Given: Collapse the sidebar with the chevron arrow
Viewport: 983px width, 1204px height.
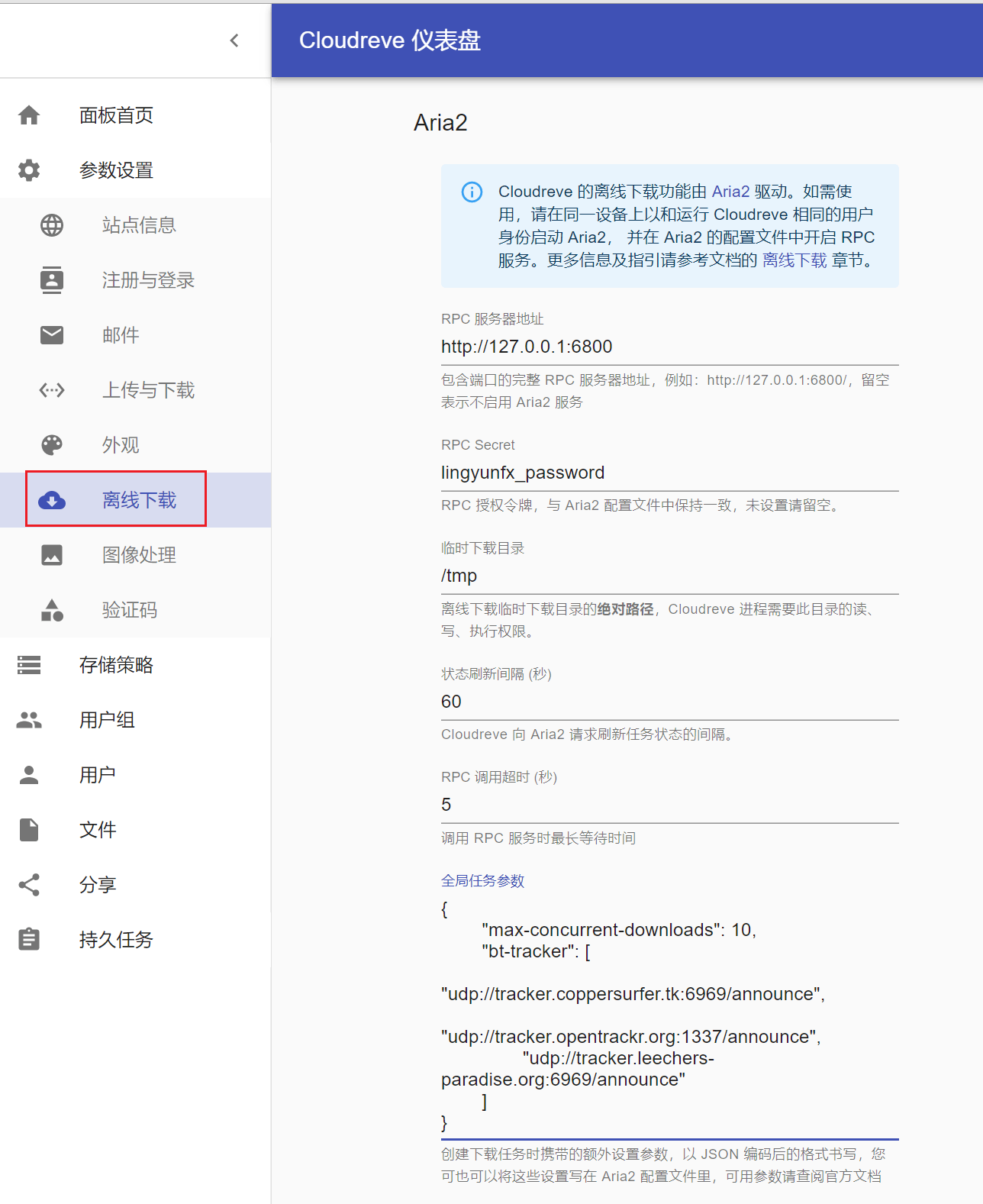Looking at the screenshot, I should [x=234, y=40].
